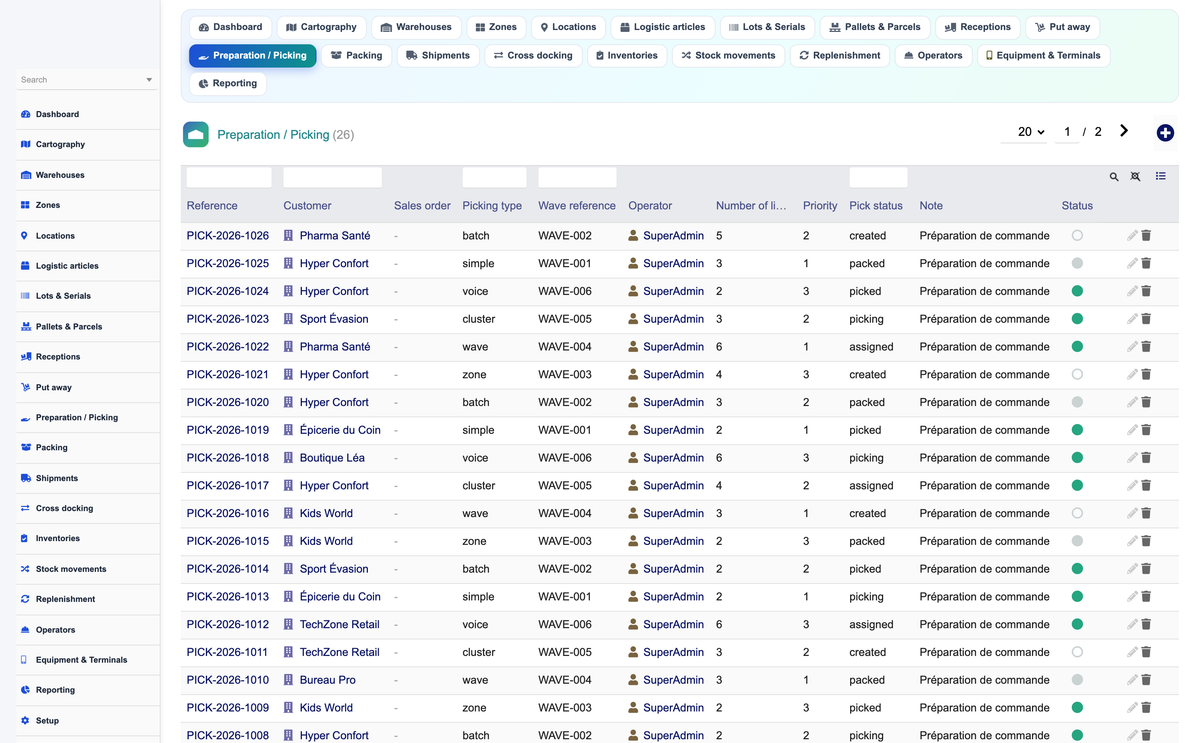The image size is (1200, 743).
Task: Delete PICK-2026-1026 using the trash icon
Action: [1146, 236]
